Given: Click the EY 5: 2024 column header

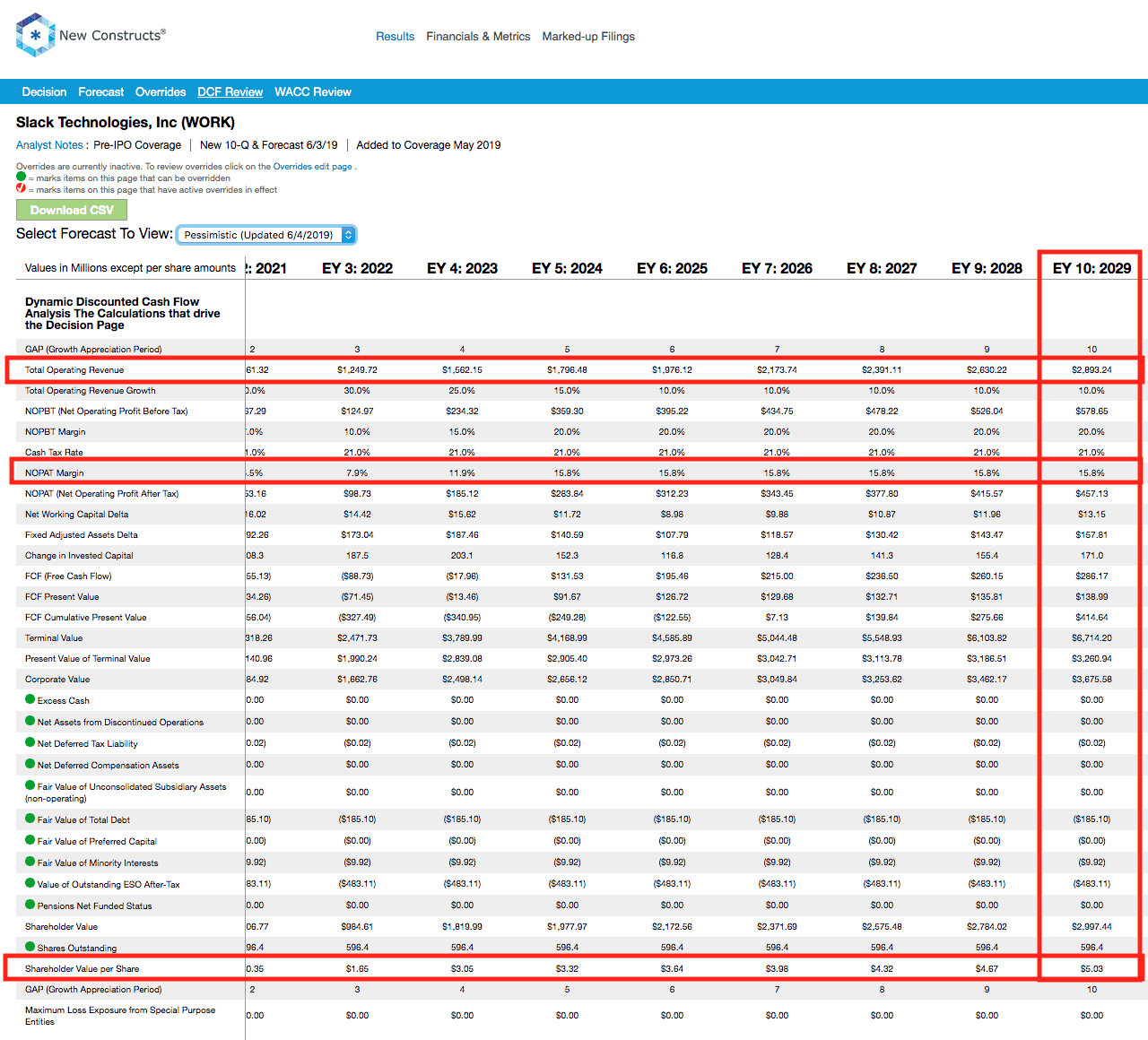Looking at the screenshot, I should (567, 268).
